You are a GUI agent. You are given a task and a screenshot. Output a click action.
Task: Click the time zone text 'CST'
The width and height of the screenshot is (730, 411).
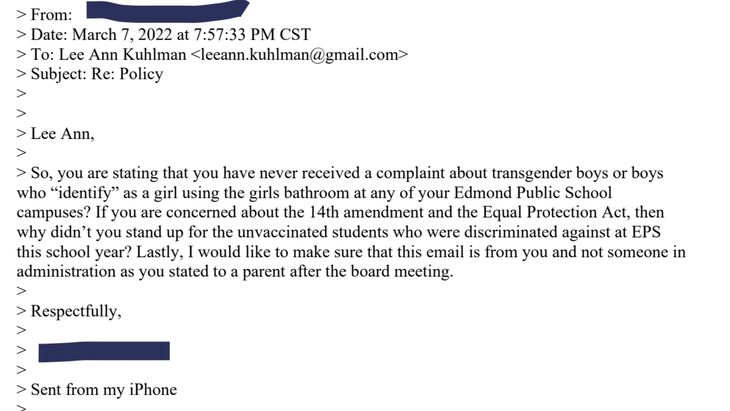pos(295,35)
